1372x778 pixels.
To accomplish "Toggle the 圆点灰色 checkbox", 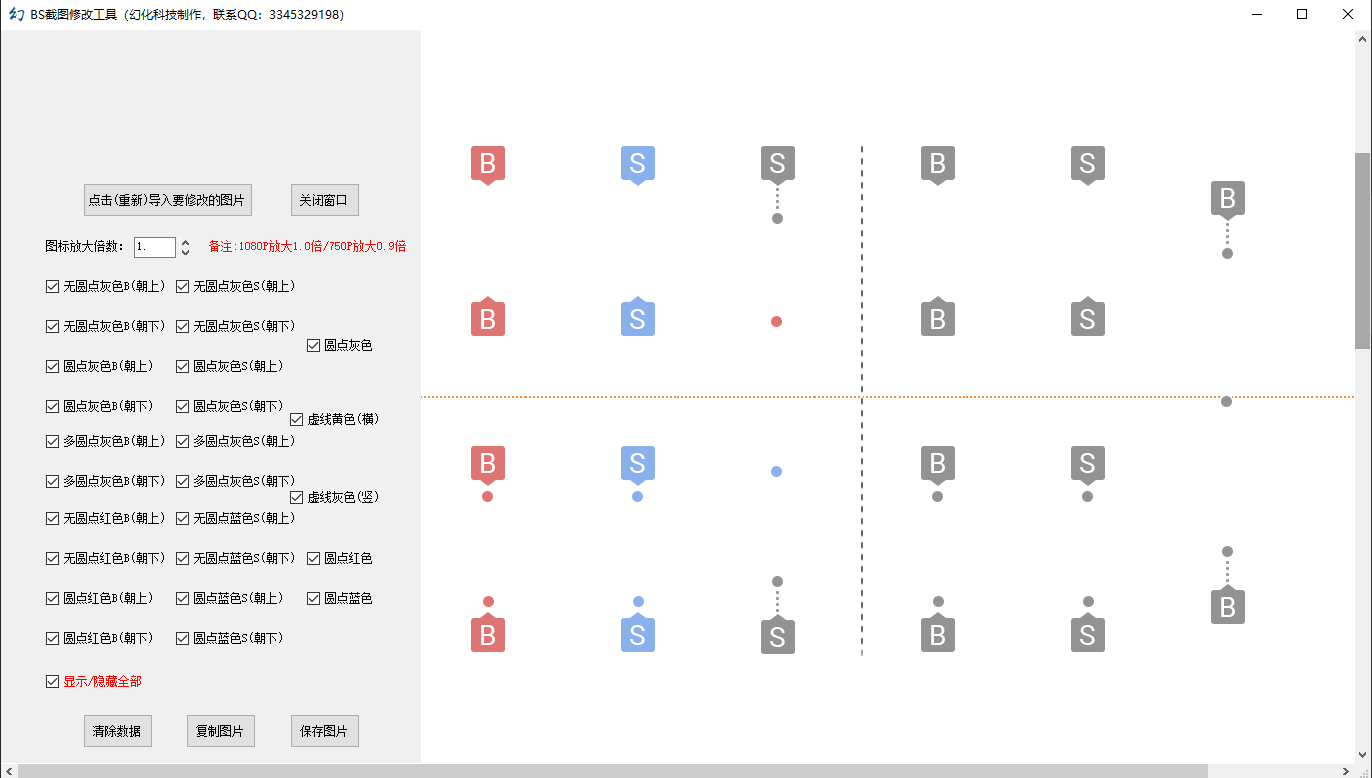I will coord(314,346).
